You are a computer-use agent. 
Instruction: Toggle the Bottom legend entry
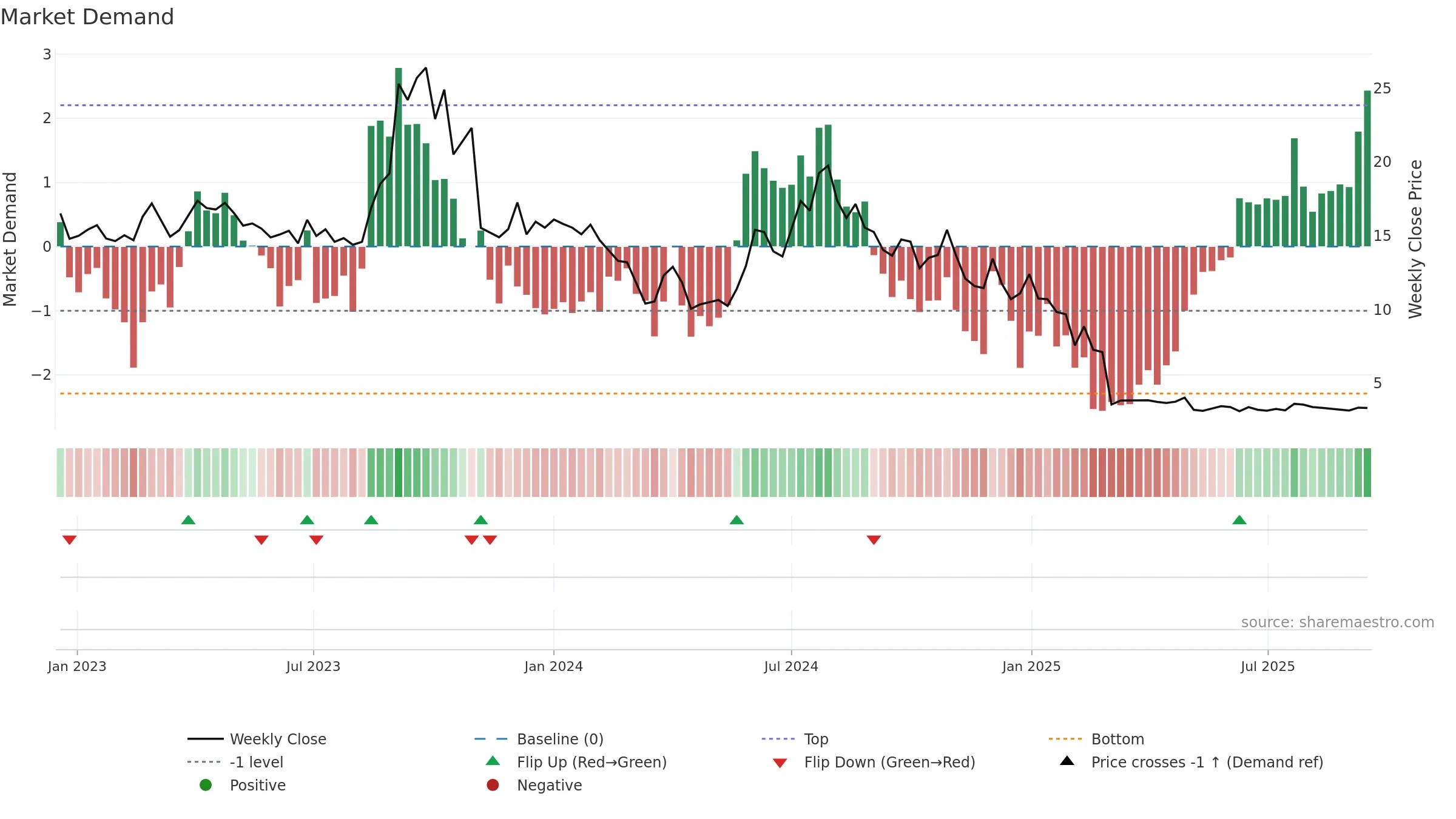pos(1096,739)
